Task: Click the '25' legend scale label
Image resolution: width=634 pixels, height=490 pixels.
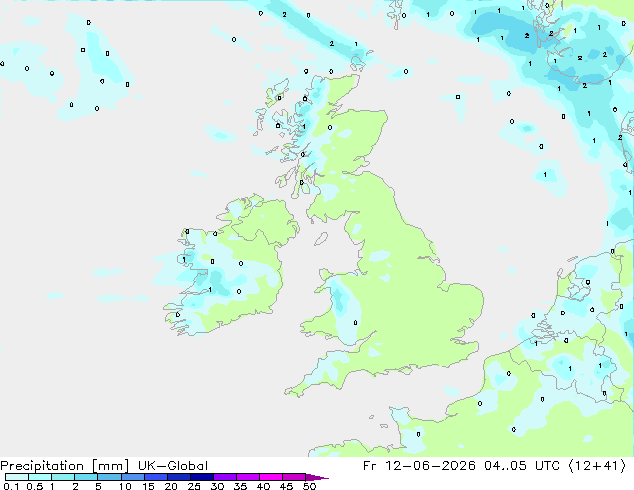Action: (194, 486)
